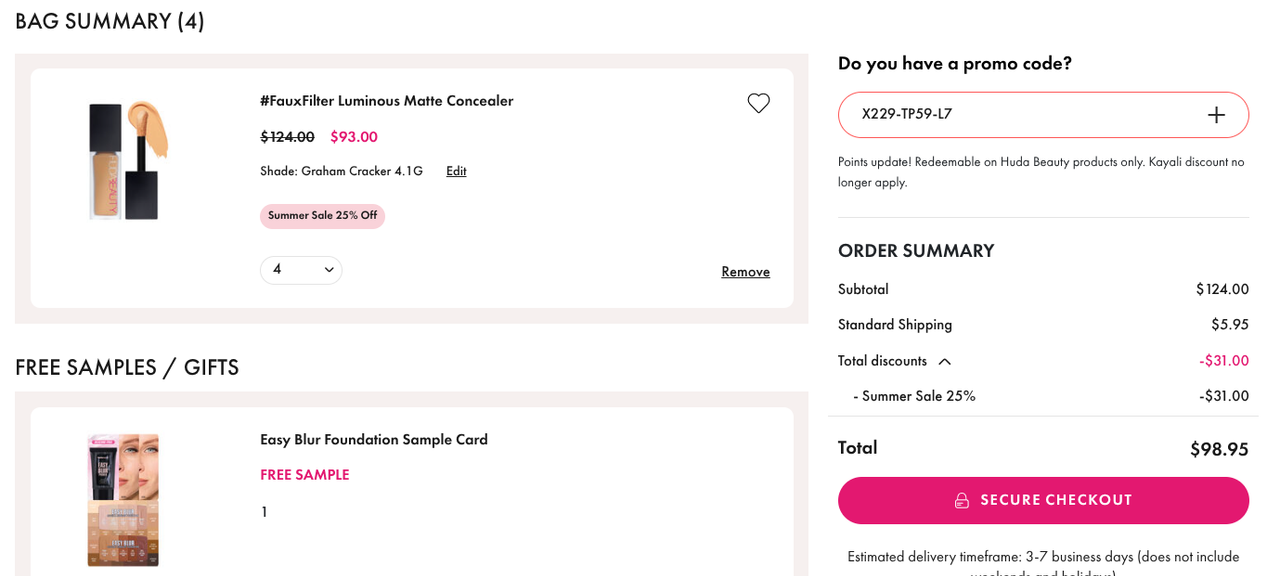Click the Total discounts label

pos(882,361)
